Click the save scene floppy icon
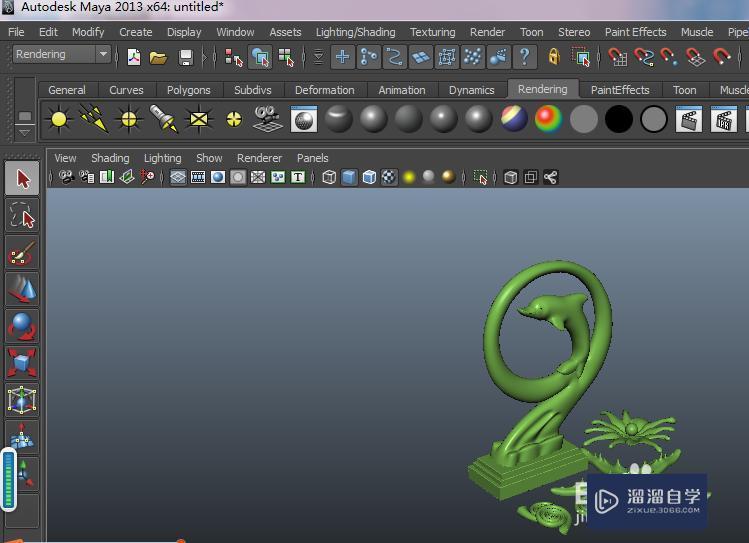Screen dimensions: 749x543 tap(186, 57)
